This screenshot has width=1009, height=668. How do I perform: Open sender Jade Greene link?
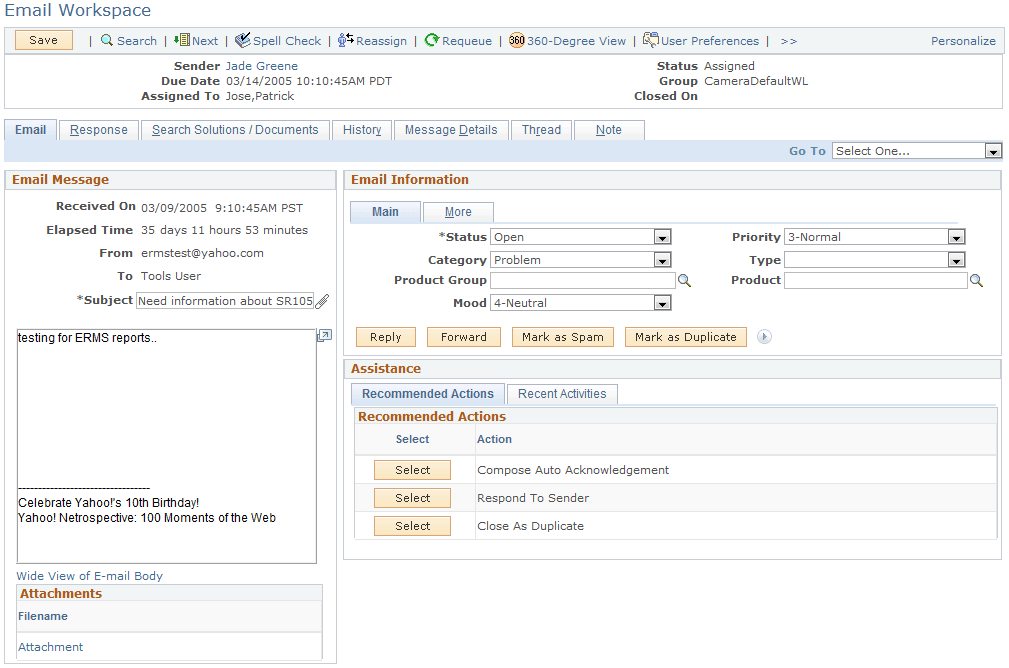pos(261,66)
